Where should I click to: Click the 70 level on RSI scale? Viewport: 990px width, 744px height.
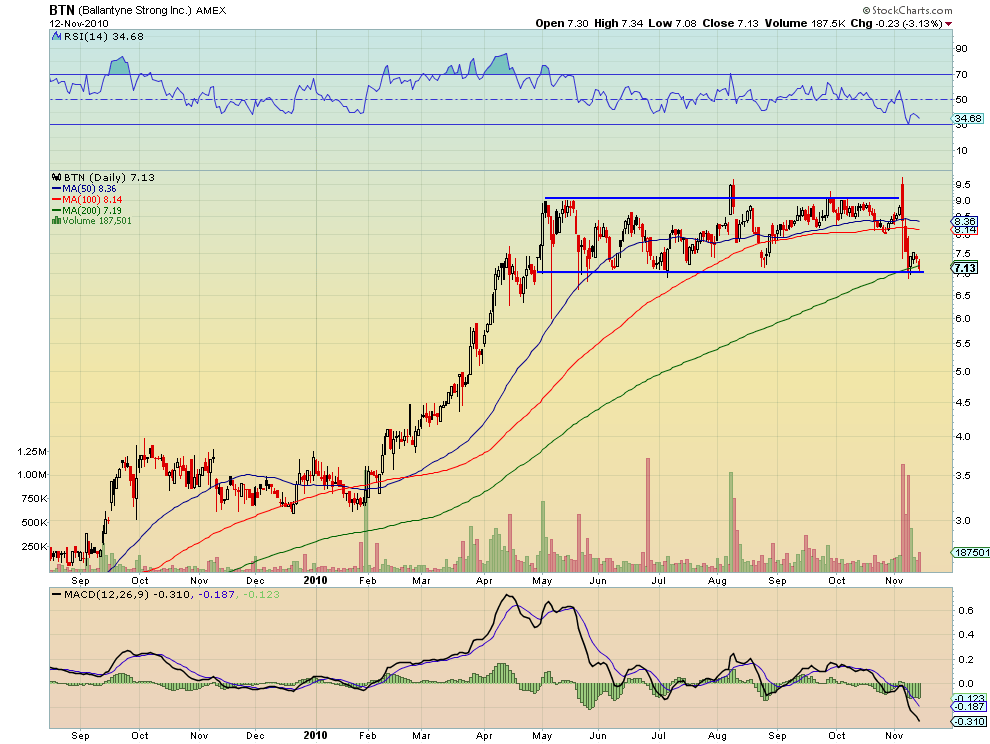[961, 75]
